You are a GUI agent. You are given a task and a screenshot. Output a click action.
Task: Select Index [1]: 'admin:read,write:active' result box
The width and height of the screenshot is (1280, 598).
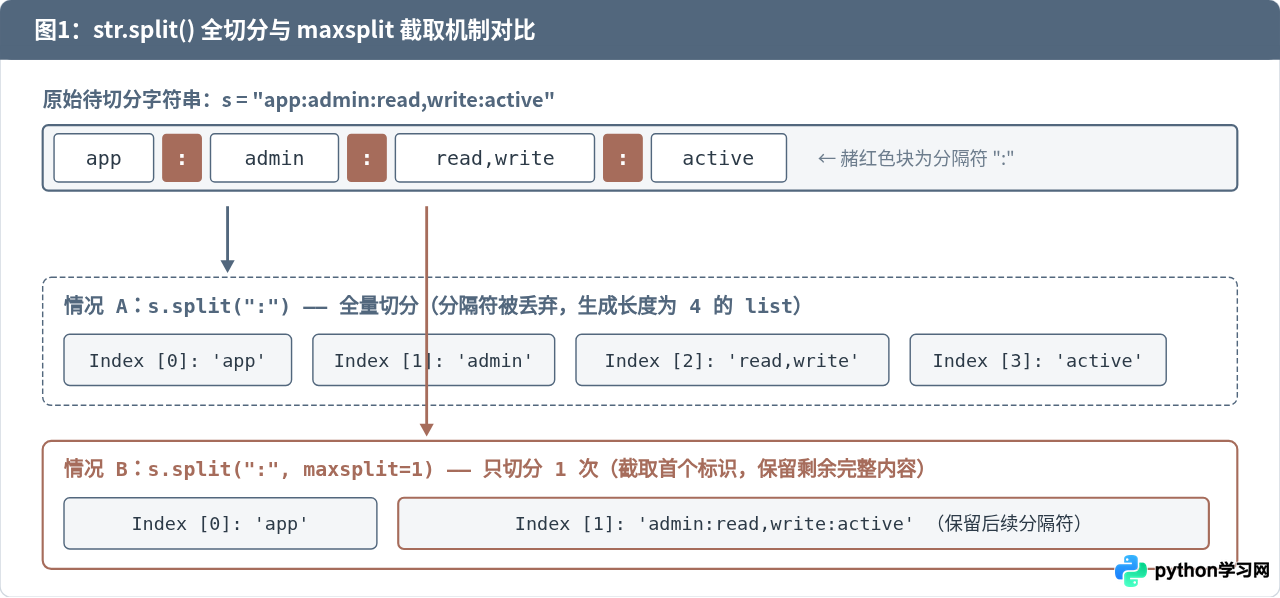tap(803, 523)
